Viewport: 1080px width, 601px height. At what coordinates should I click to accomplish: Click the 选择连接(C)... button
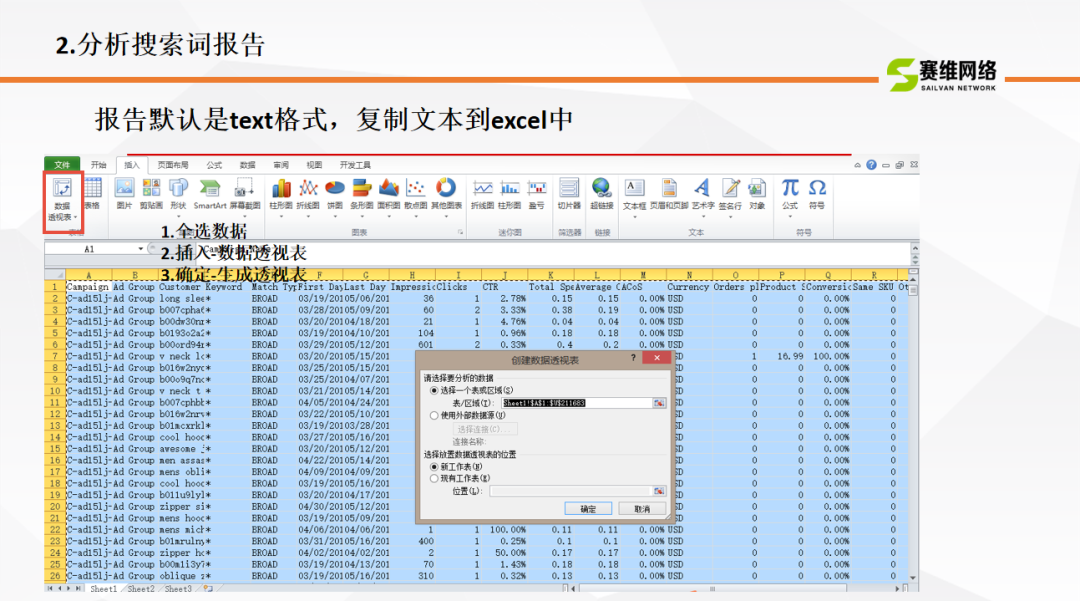point(485,429)
